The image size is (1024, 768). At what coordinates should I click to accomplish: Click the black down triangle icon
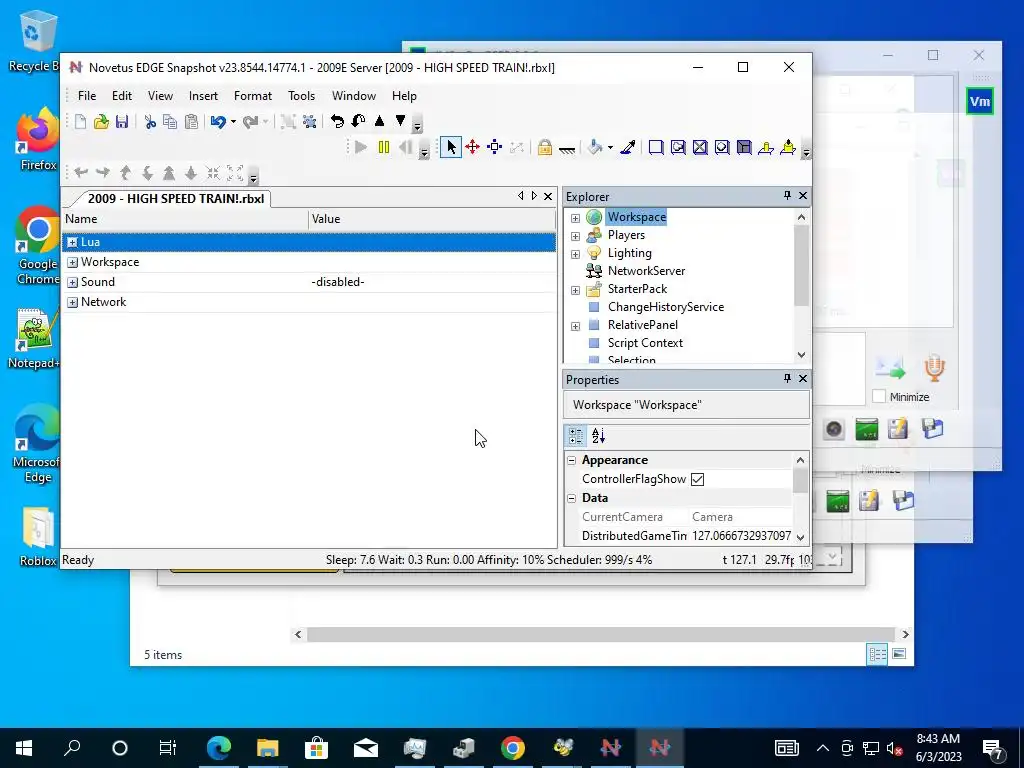pyautogui.click(x=400, y=121)
